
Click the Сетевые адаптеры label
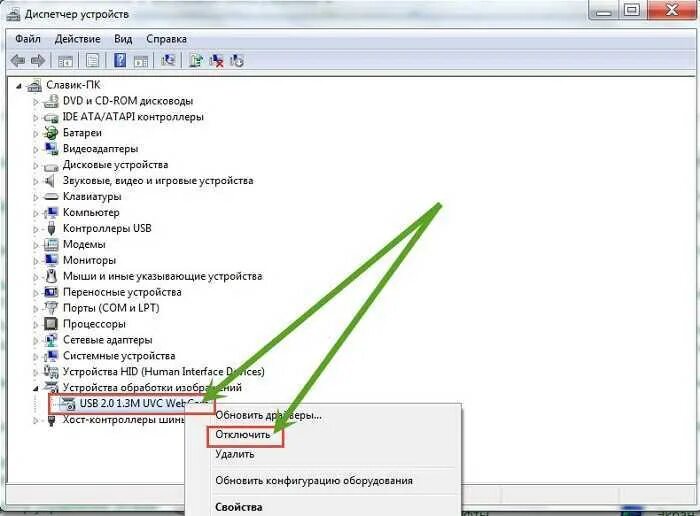pyautogui.click(x=108, y=340)
